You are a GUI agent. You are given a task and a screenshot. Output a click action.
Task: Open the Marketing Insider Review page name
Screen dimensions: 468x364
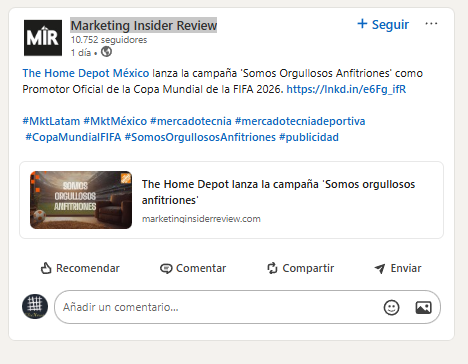pos(144,25)
